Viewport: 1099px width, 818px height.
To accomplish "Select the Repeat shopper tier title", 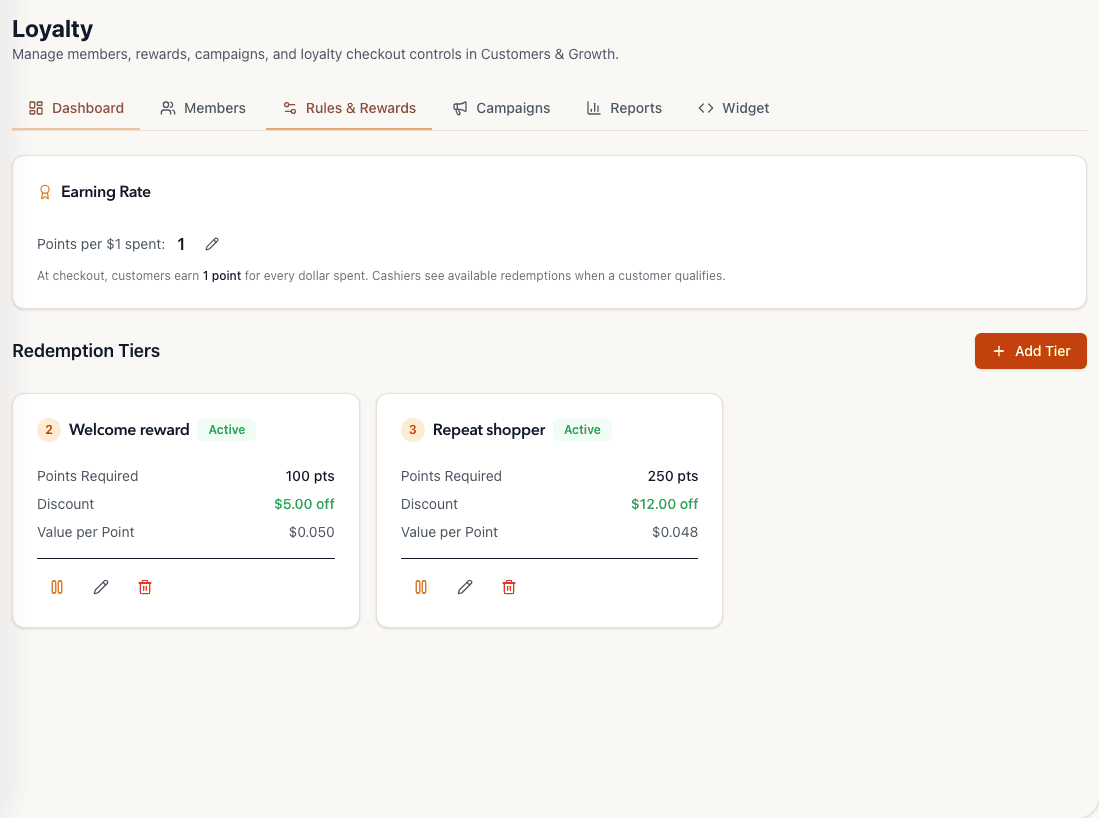I will click(489, 430).
